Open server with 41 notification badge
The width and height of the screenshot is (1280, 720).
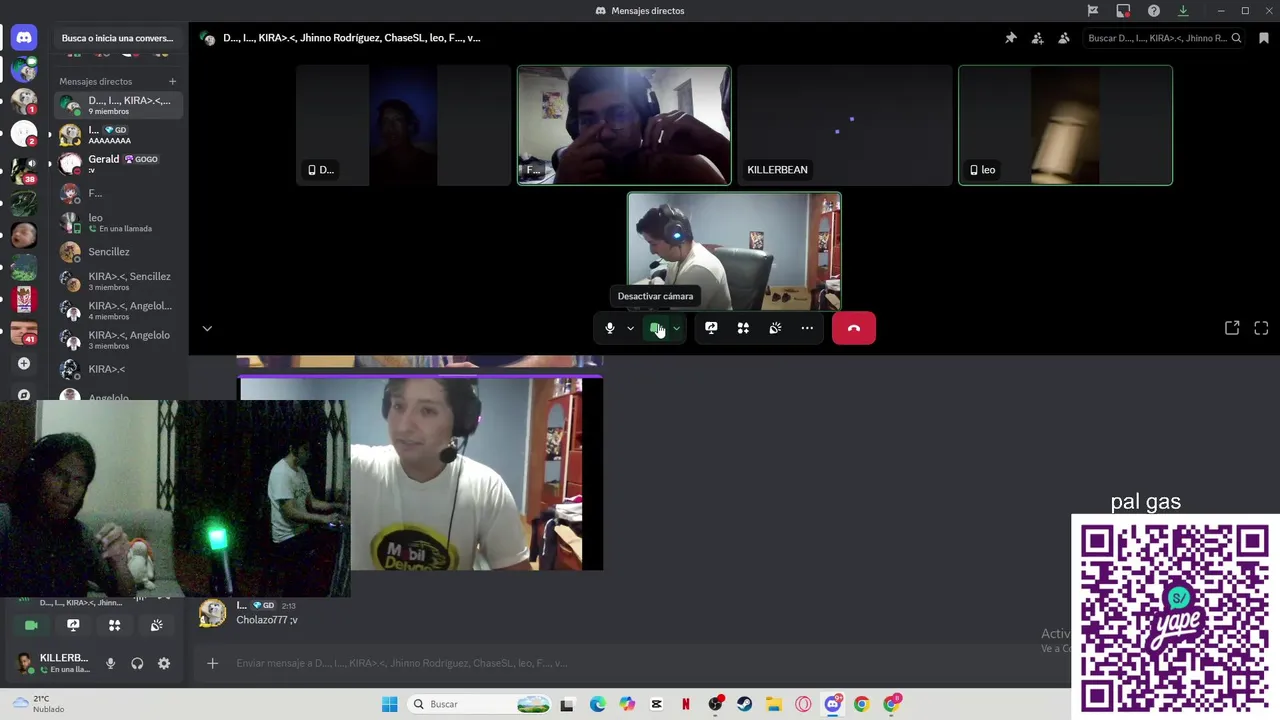(x=24, y=331)
